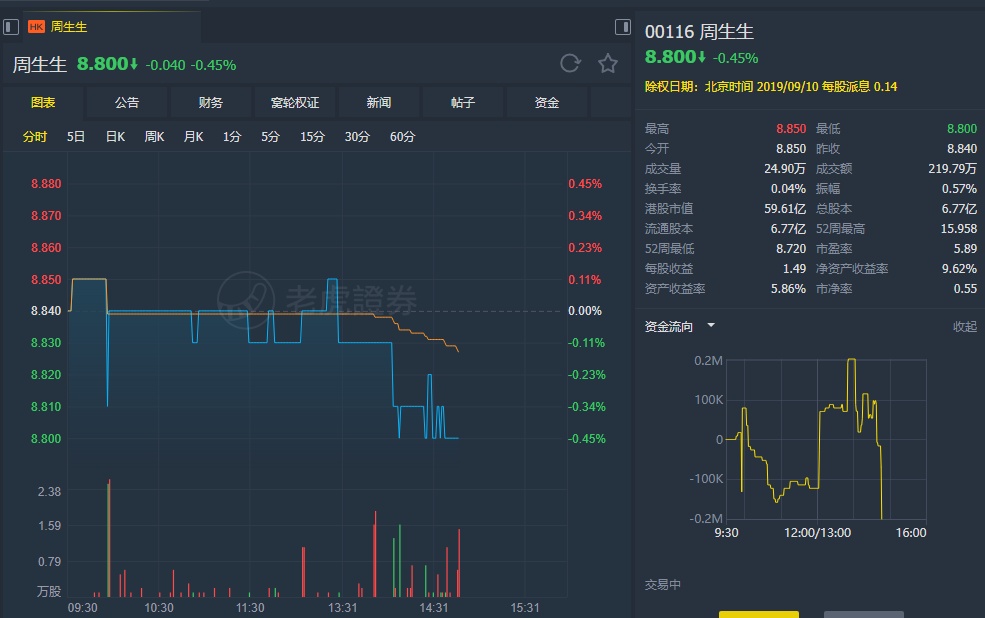
Task: Open the 财务 tab
Action: (210, 102)
